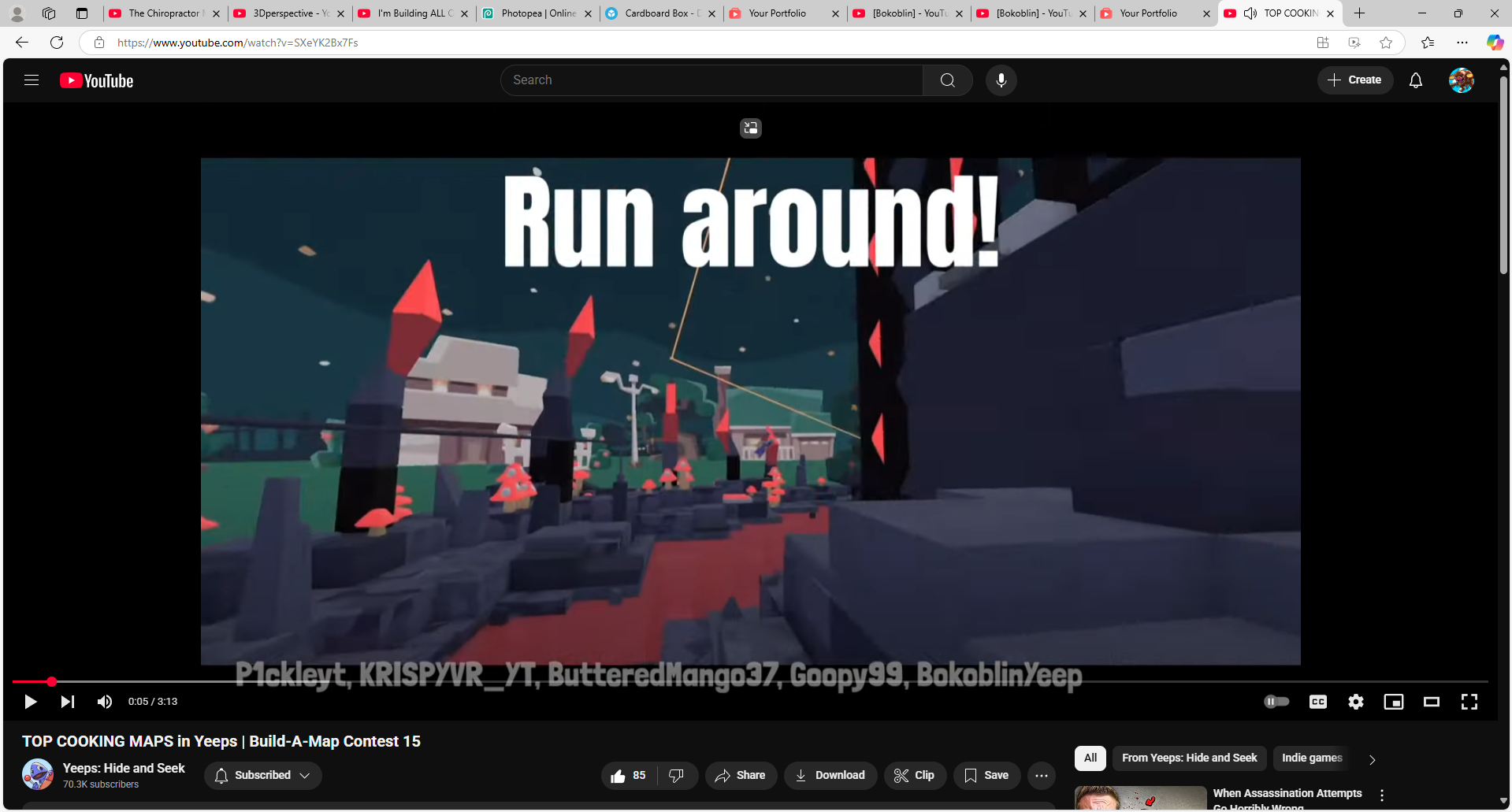View site information lock icon
Viewport: 1512px width, 812px height.
tap(99, 43)
